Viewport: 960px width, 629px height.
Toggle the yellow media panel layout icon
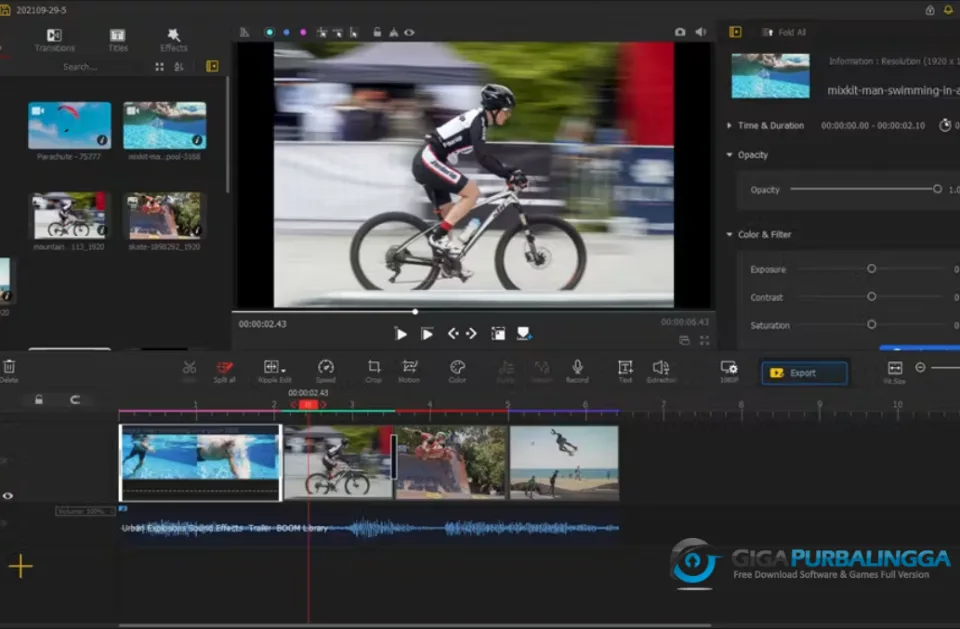click(212, 66)
